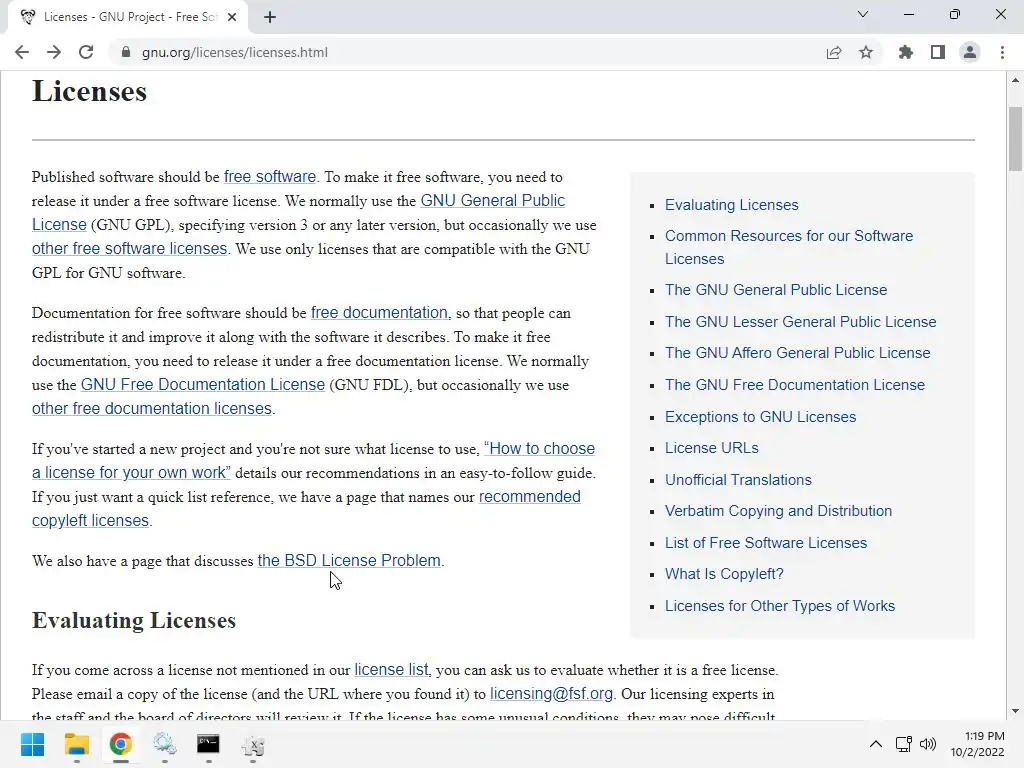
Task: Open Chrome's three-dot menu
Action: [x=1002, y=52]
